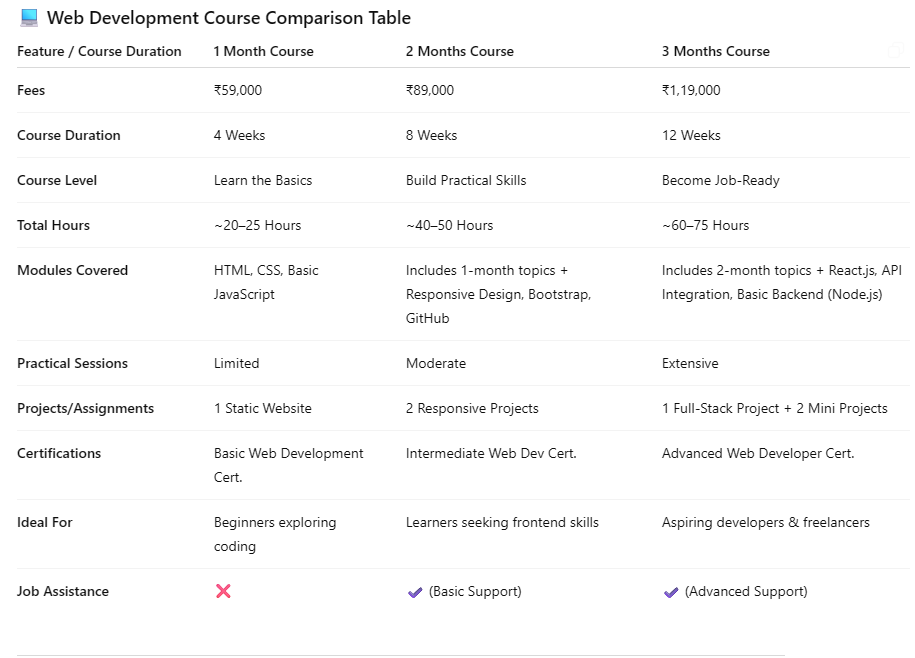This screenshot has width=915, height=658.
Task: Click the red cross under 1 Month Course
Action: click(223, 591)
